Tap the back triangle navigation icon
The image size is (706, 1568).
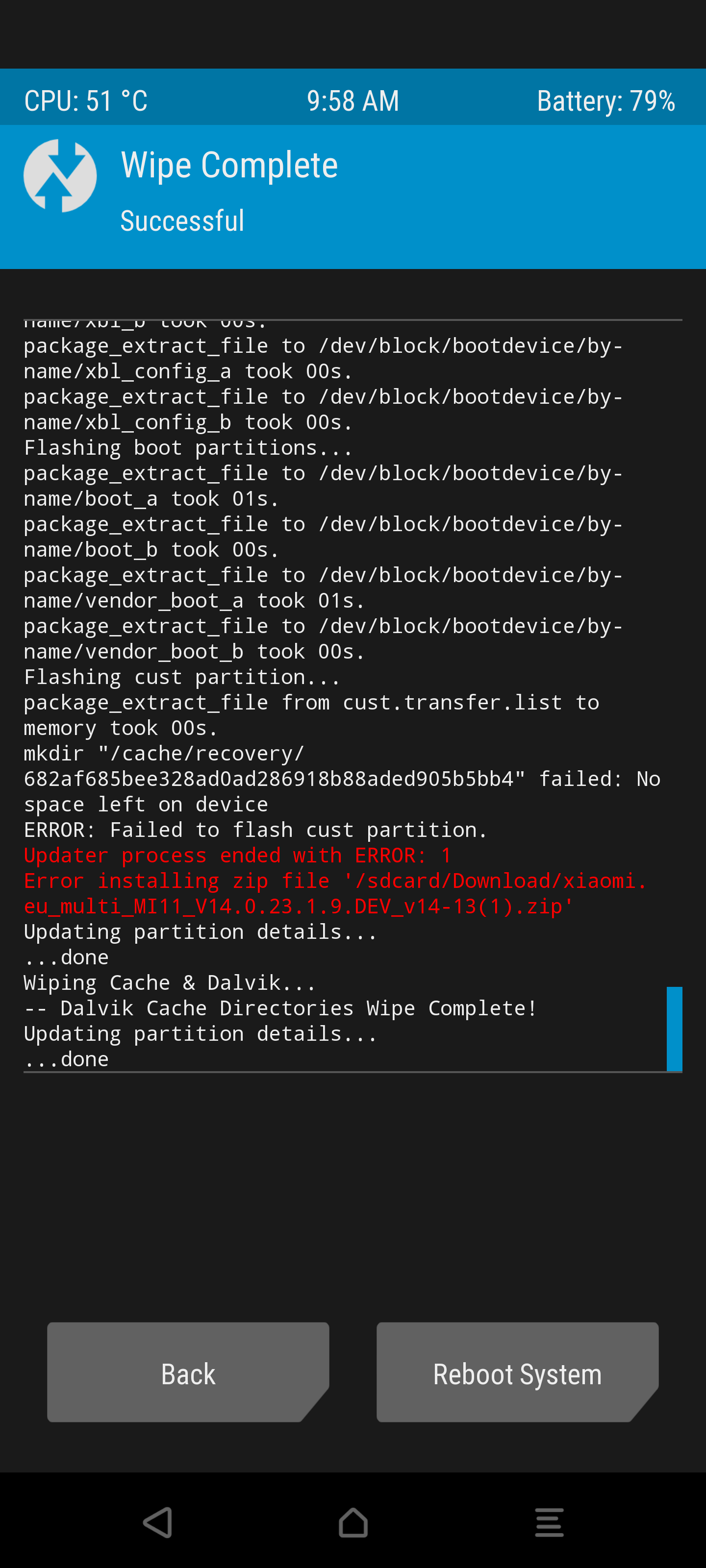click(158, 1523)
